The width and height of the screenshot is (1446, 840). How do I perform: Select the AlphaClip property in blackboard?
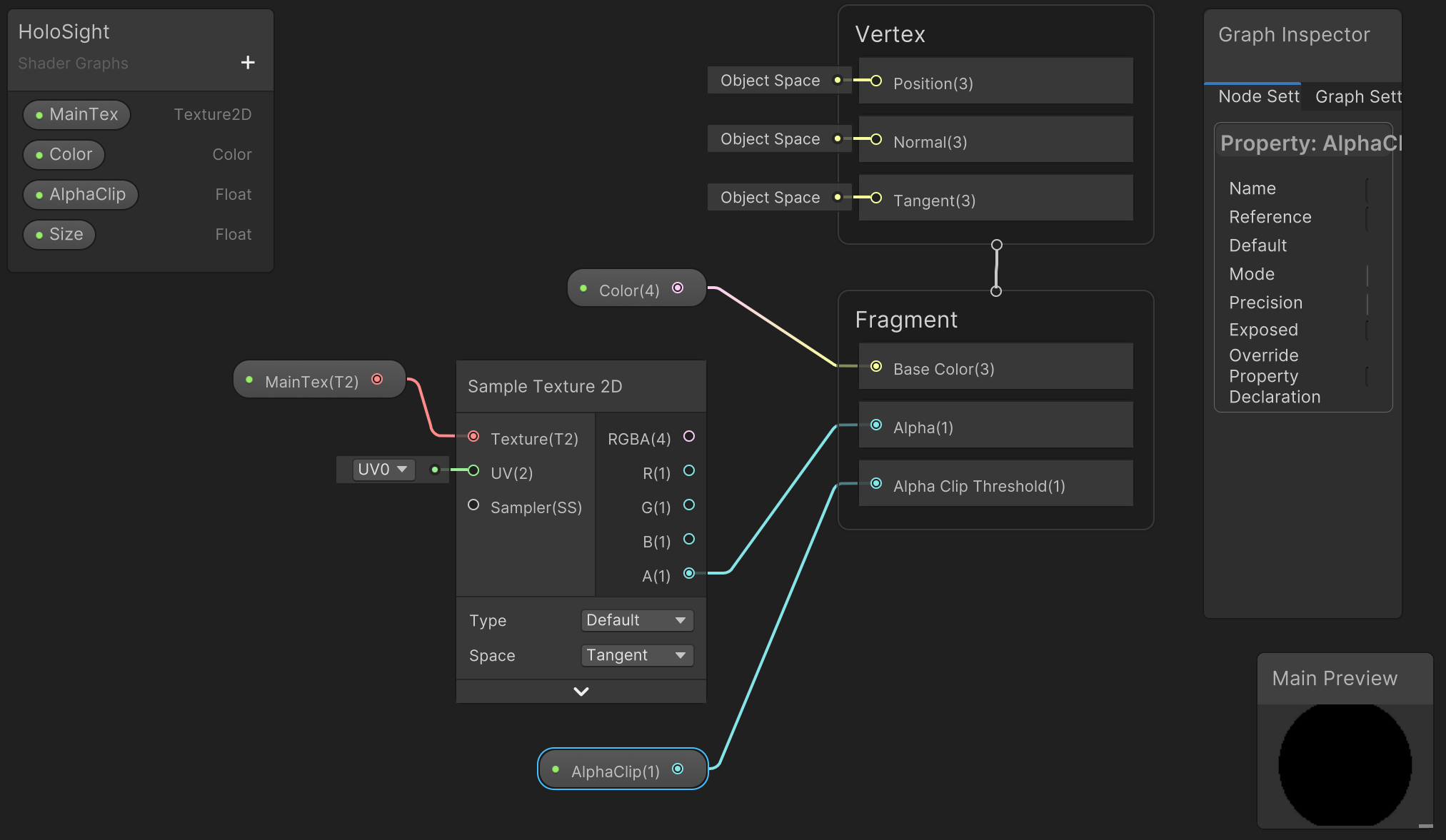click(x=81, y=194)
